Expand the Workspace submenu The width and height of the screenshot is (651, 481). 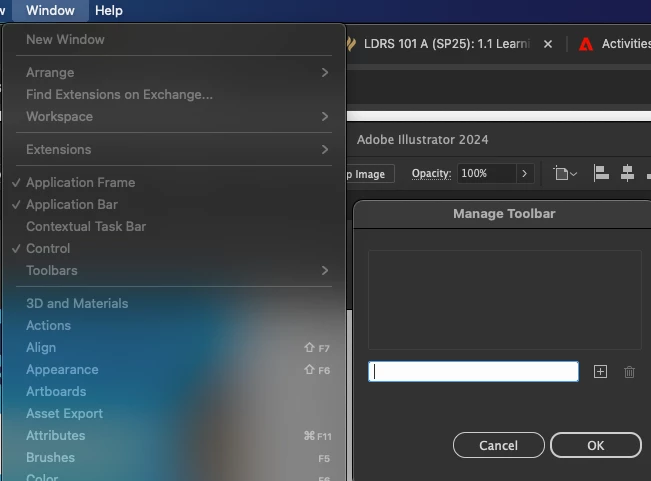[174, 117]
